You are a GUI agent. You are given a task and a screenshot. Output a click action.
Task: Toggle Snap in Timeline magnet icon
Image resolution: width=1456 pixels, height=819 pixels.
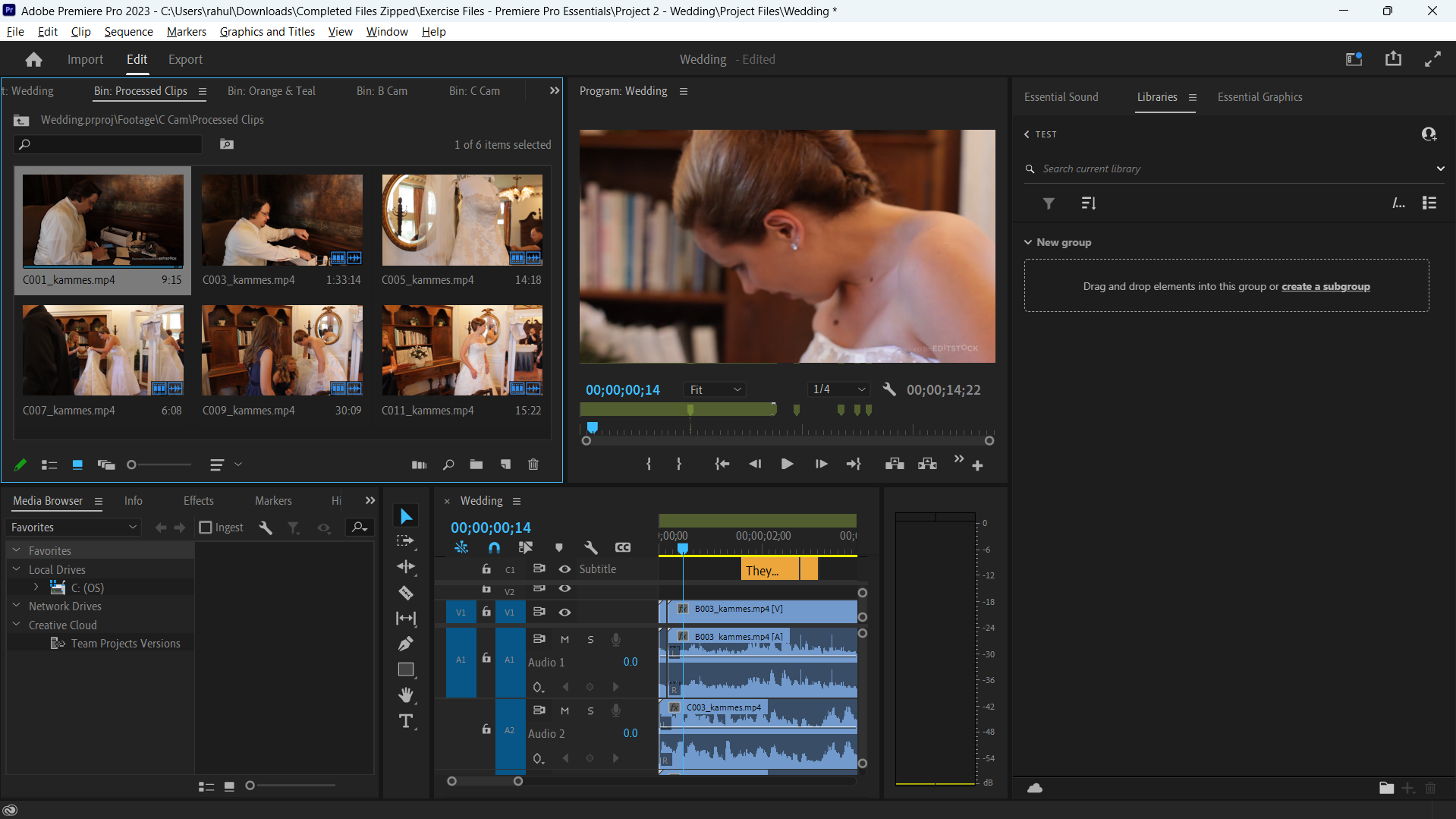[x=495, y=547]
